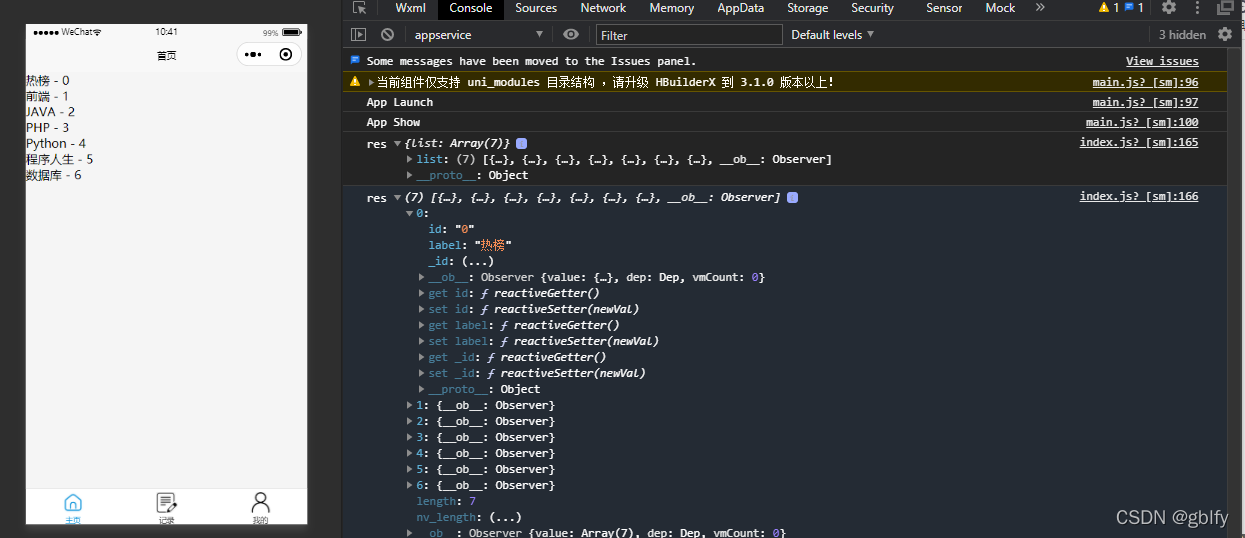Expand array item 1 Observer row
The height and width of the screenshot is (538, 1245).
pos(410,405)
